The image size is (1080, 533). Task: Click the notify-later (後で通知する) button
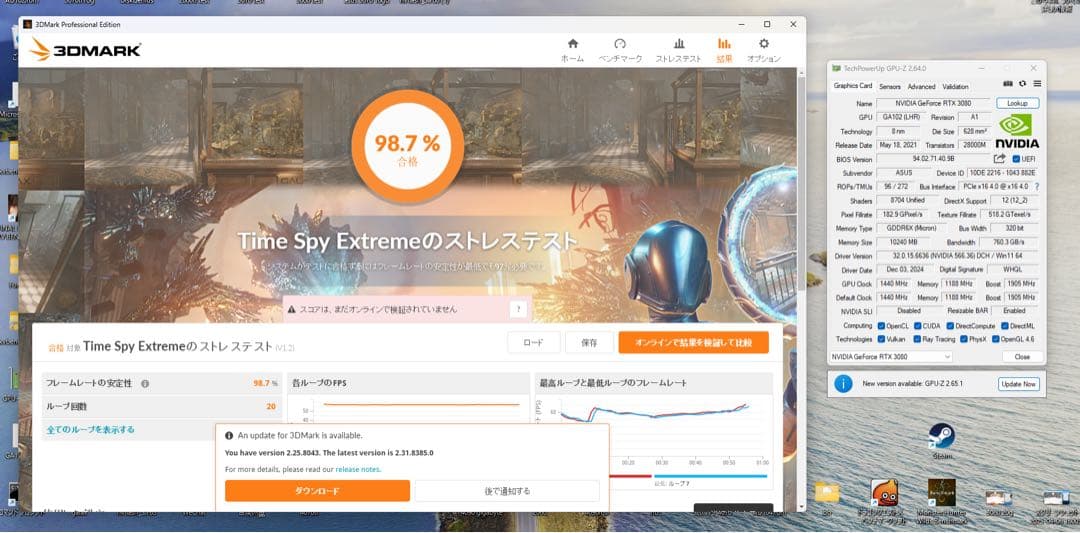[507, 491]
